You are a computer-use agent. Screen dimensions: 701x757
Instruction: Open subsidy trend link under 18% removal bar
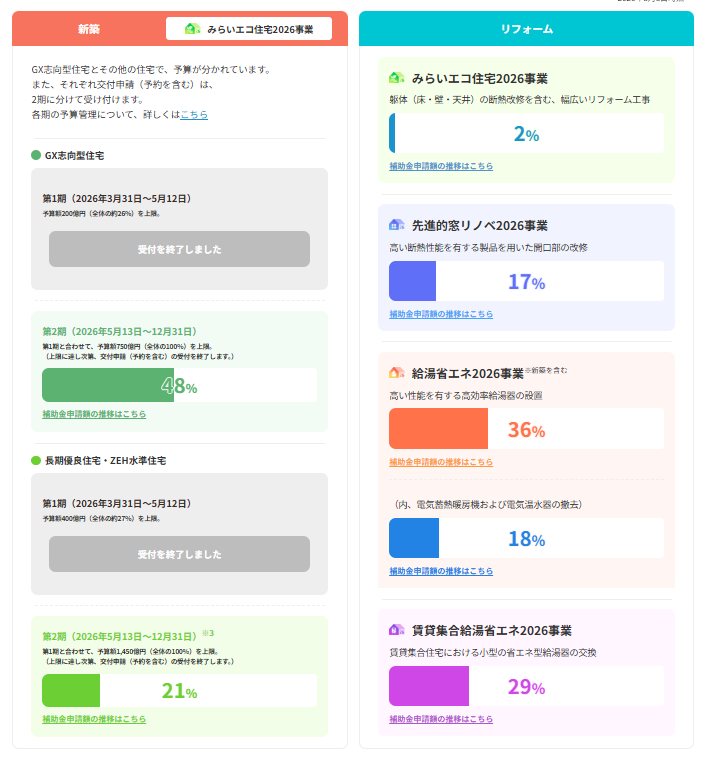(x=441, y=571)
